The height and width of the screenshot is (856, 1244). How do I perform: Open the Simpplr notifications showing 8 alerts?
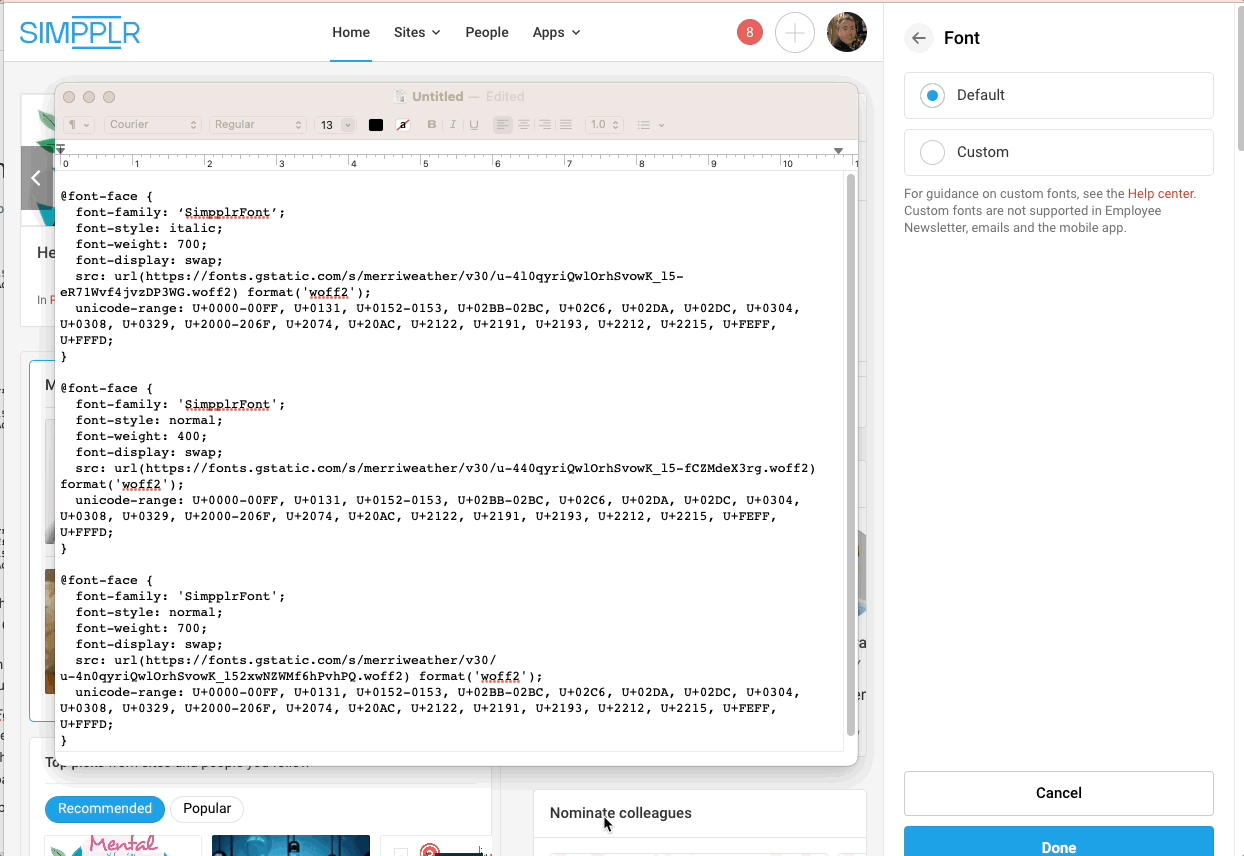click(x=749, y=32)
